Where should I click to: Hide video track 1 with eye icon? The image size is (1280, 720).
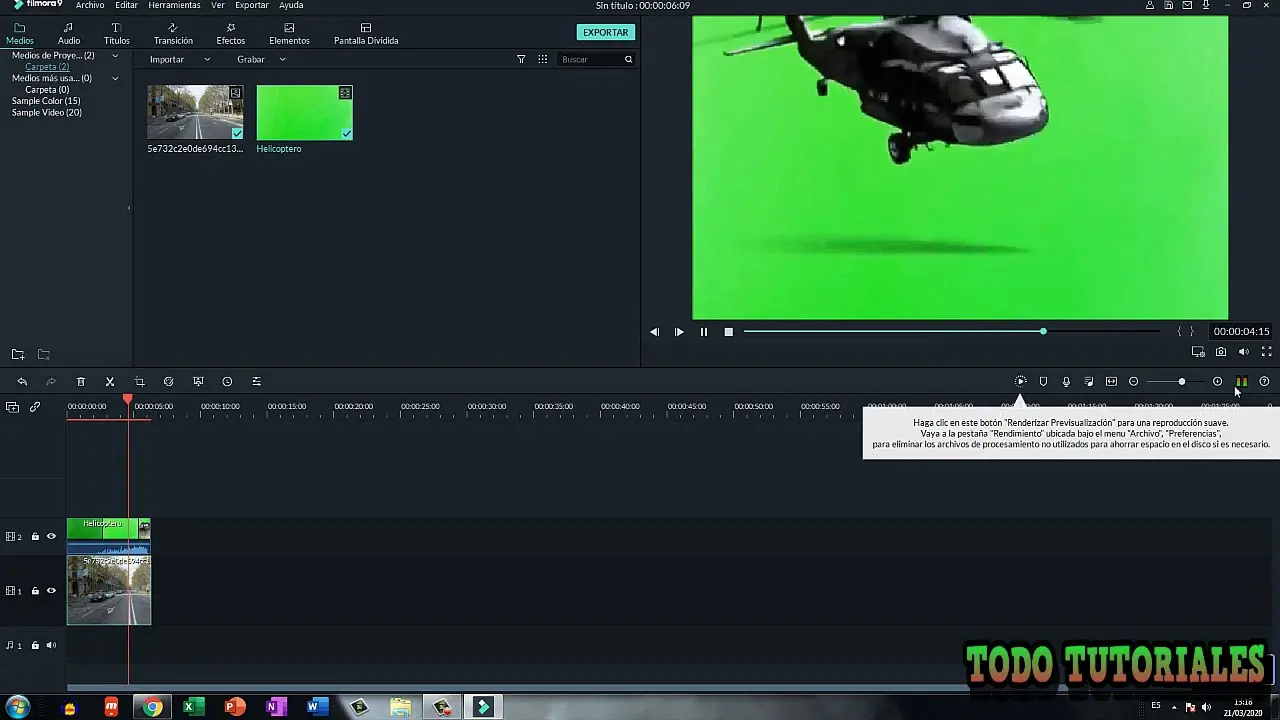pyautogui.click(x=51, y=591)
